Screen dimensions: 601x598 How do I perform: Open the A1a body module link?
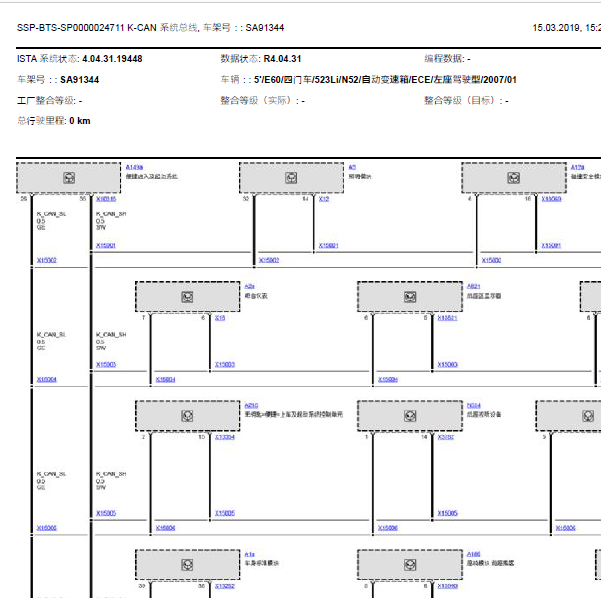coord(250,554)
